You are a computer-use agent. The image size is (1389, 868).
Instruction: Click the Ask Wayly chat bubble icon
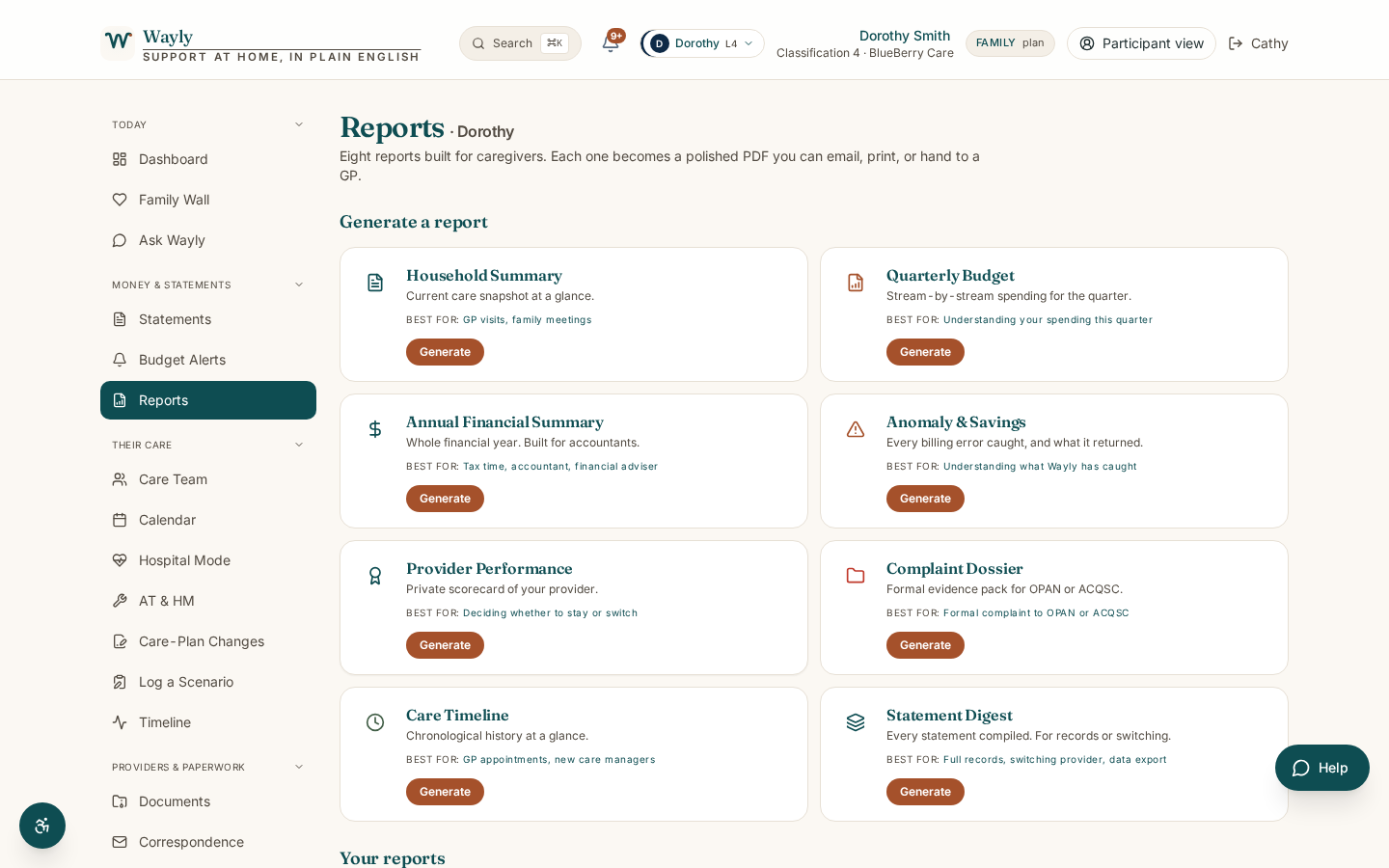(120, 240)
